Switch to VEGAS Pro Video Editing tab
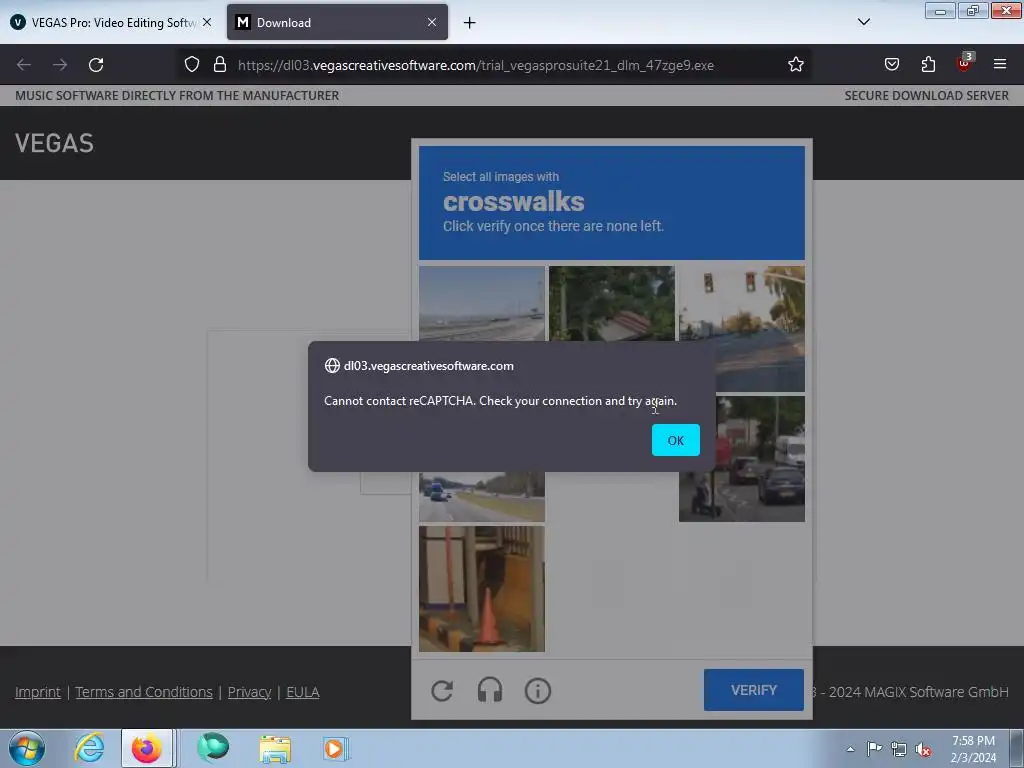The height and width of the screenshot is (768, 1024). (112, 22)
